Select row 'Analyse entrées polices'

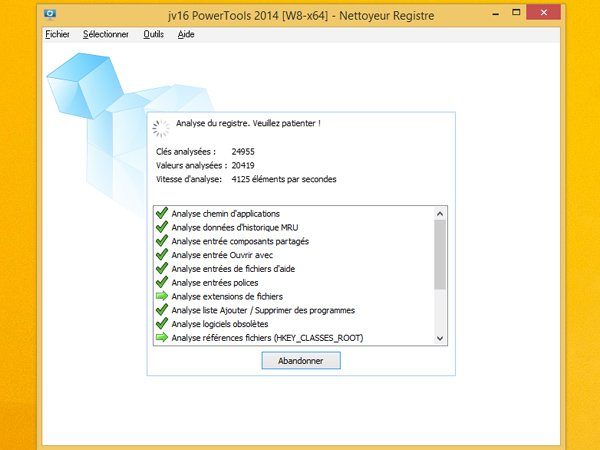(x=294, y=282)
